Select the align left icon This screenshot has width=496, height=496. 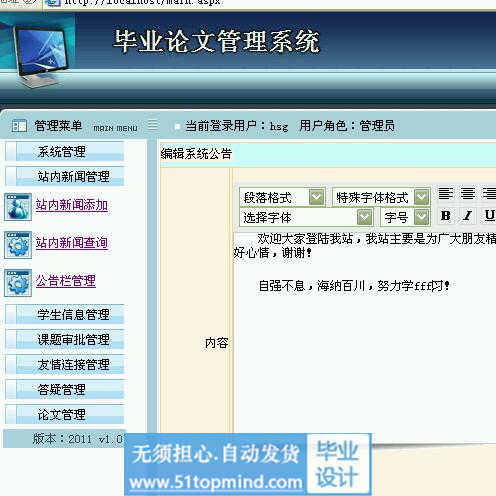446,194
